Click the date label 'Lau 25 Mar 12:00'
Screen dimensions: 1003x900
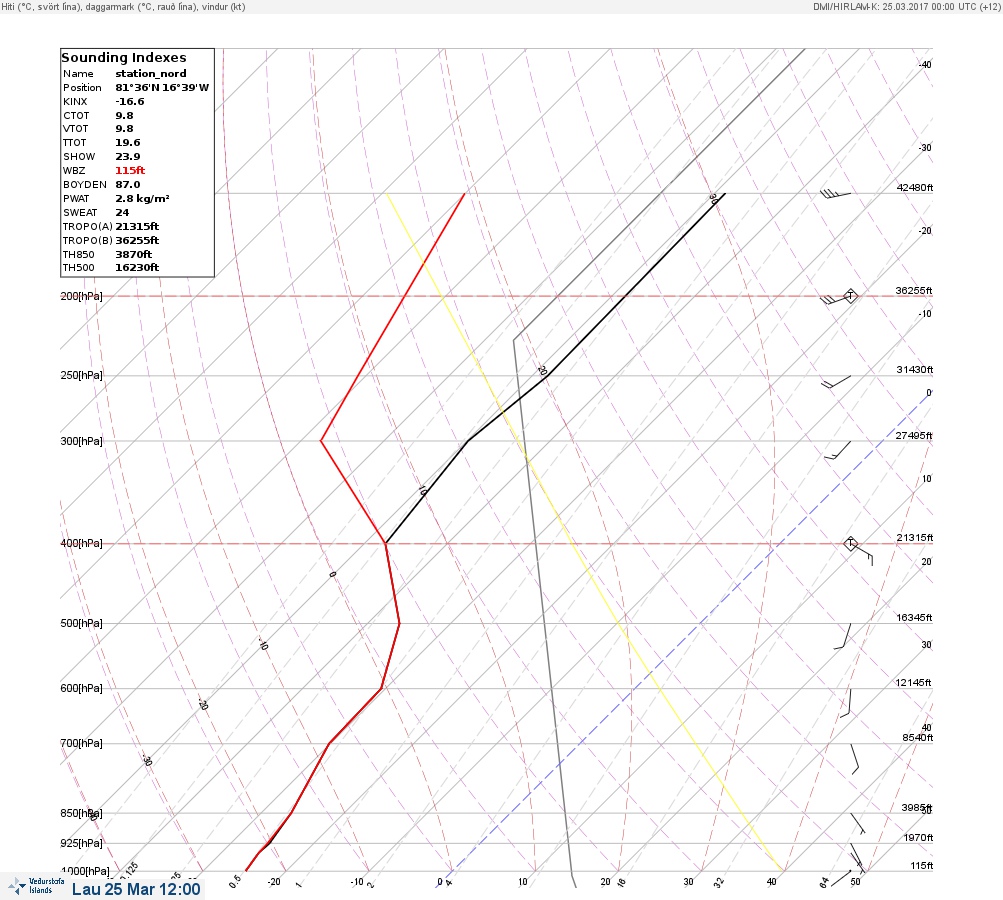(136, 889)
